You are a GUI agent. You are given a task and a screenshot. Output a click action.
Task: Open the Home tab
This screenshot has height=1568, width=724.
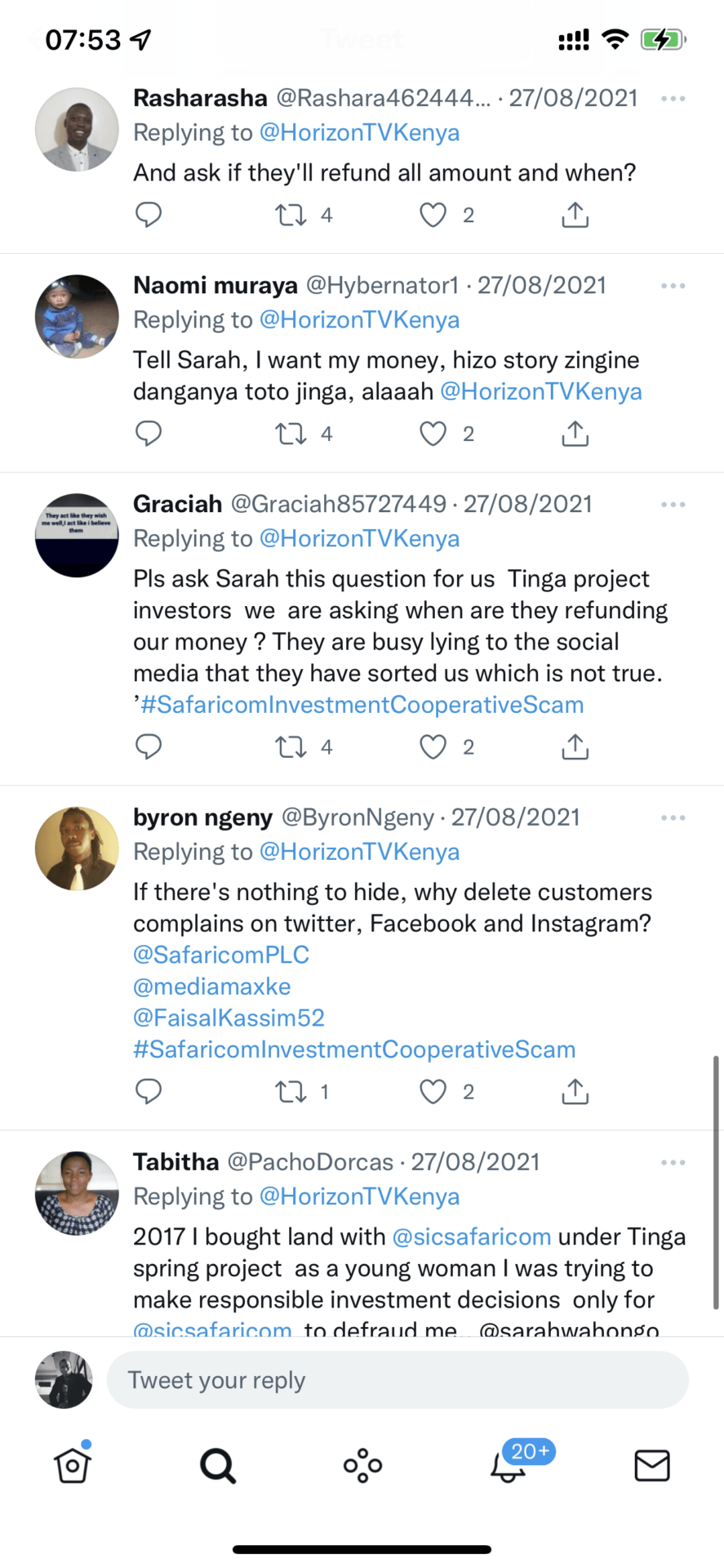73,1465
